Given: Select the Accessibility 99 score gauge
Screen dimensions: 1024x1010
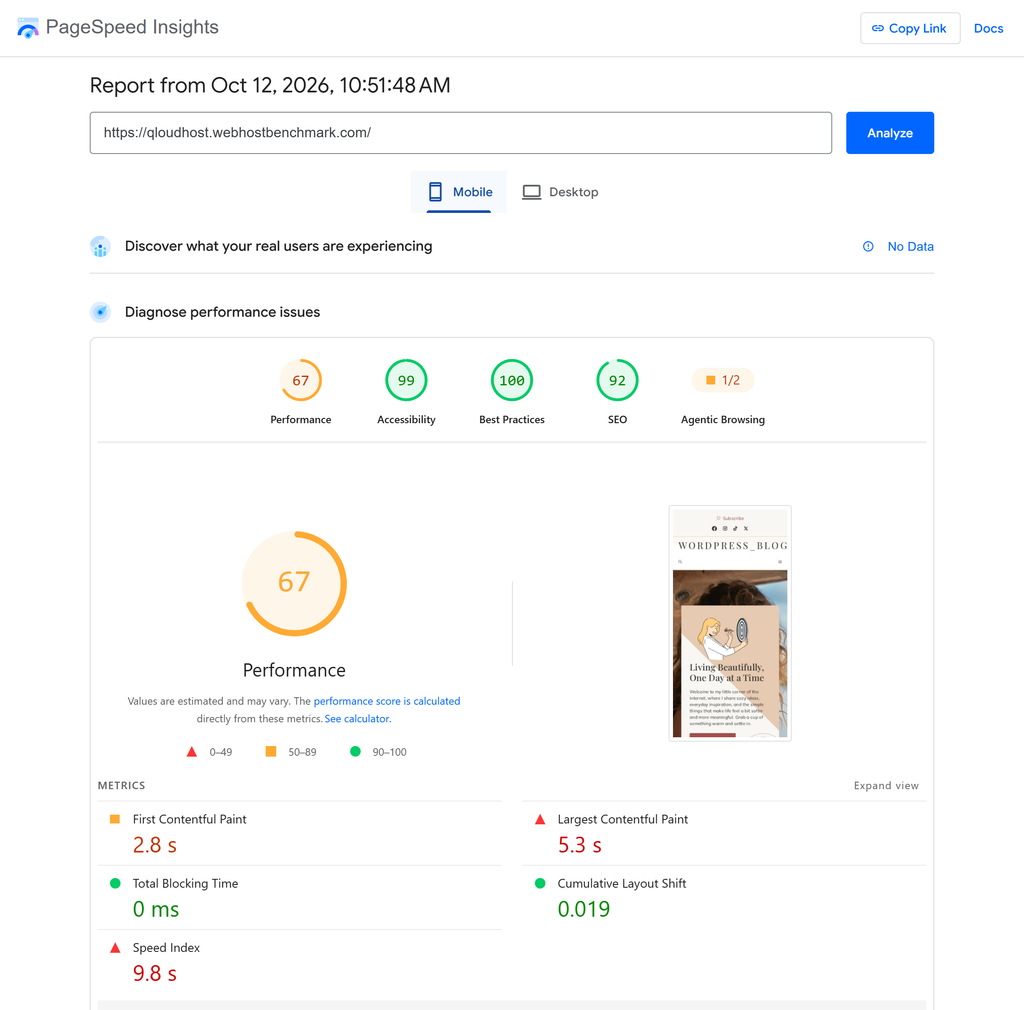Looking at the screenshot, I should tap(406, 380).
